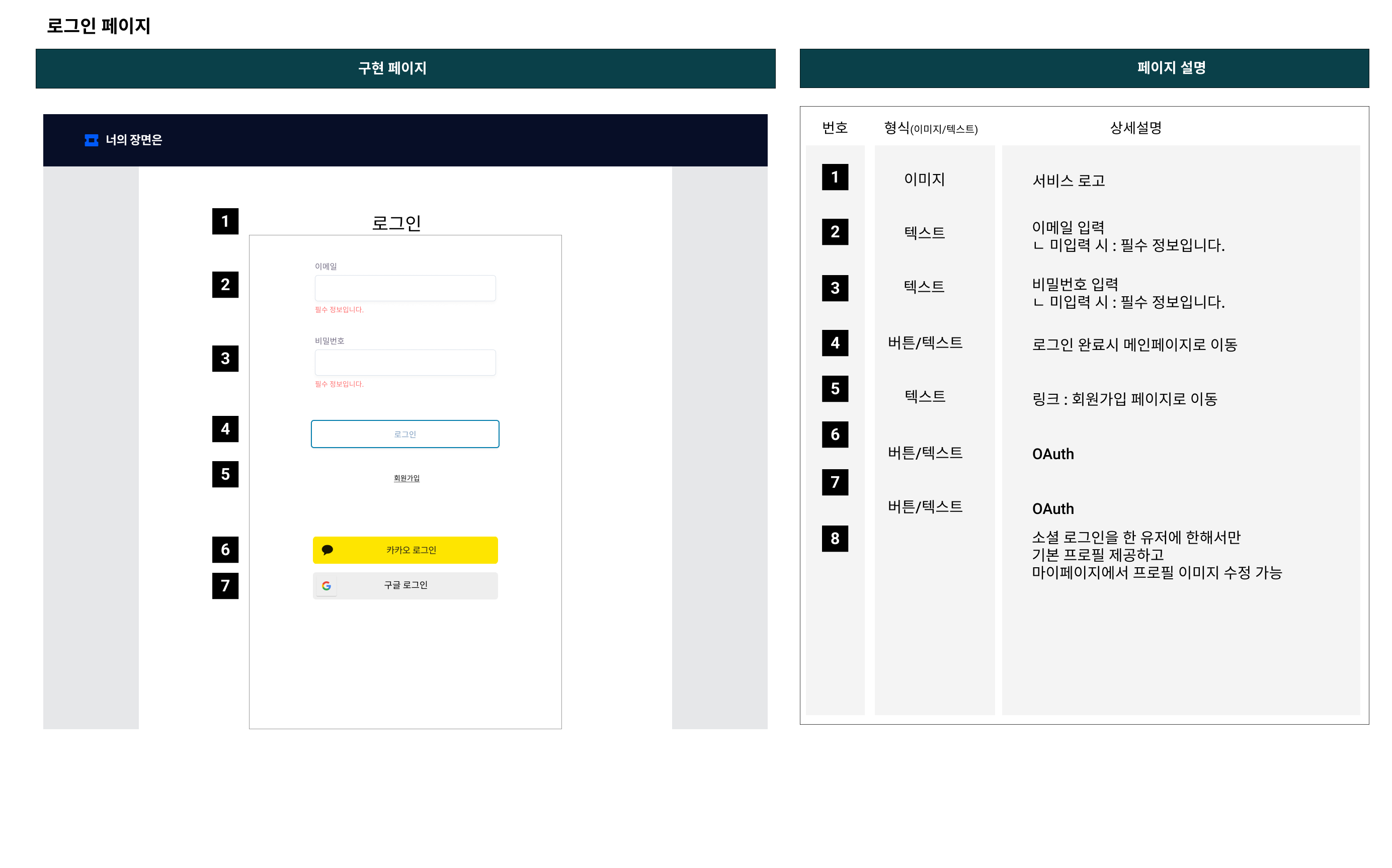Click the Kakao speech bubble icon
Viewport: 1392px width, 868px height.
327,550
